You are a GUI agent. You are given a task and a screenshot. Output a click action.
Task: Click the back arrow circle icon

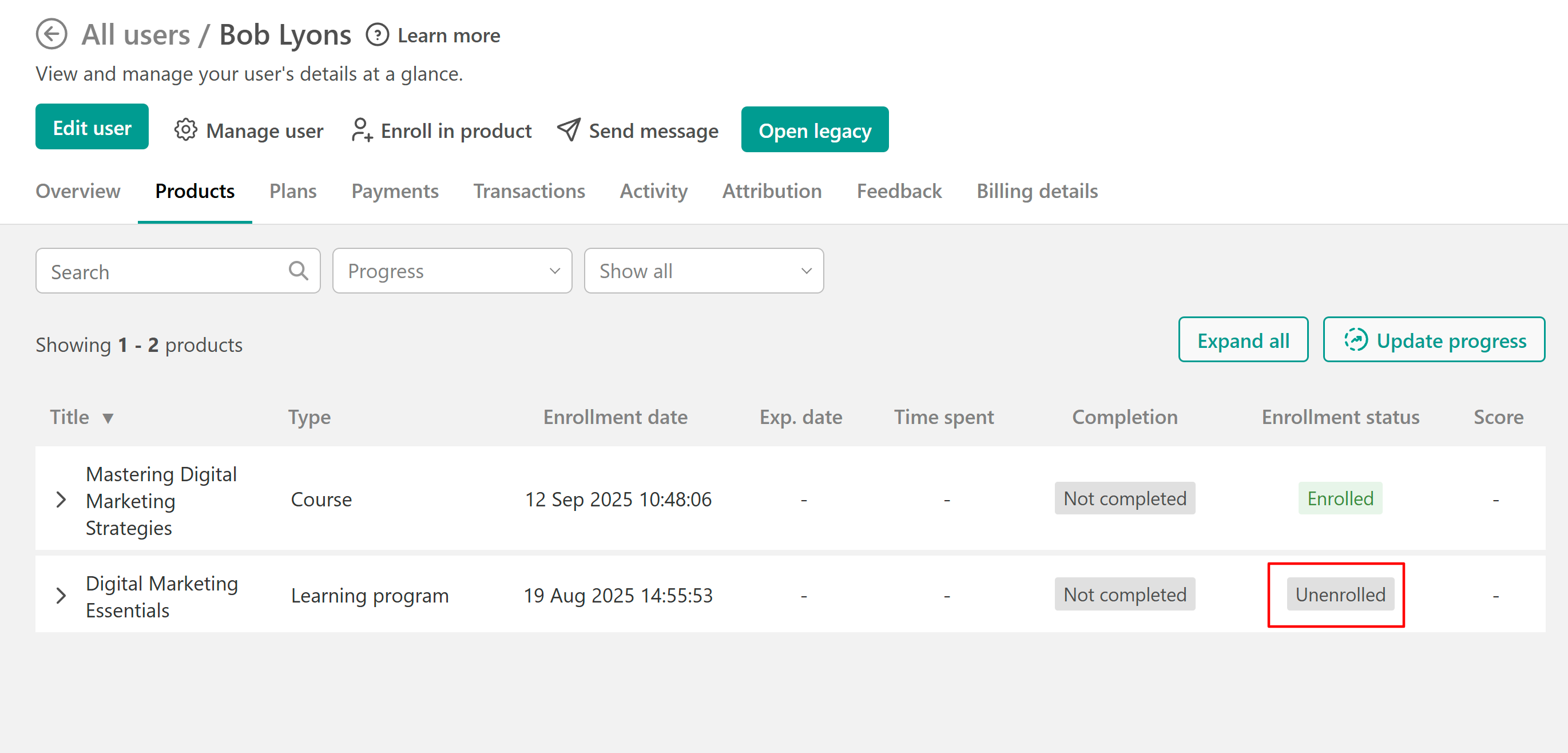(51, 34)
